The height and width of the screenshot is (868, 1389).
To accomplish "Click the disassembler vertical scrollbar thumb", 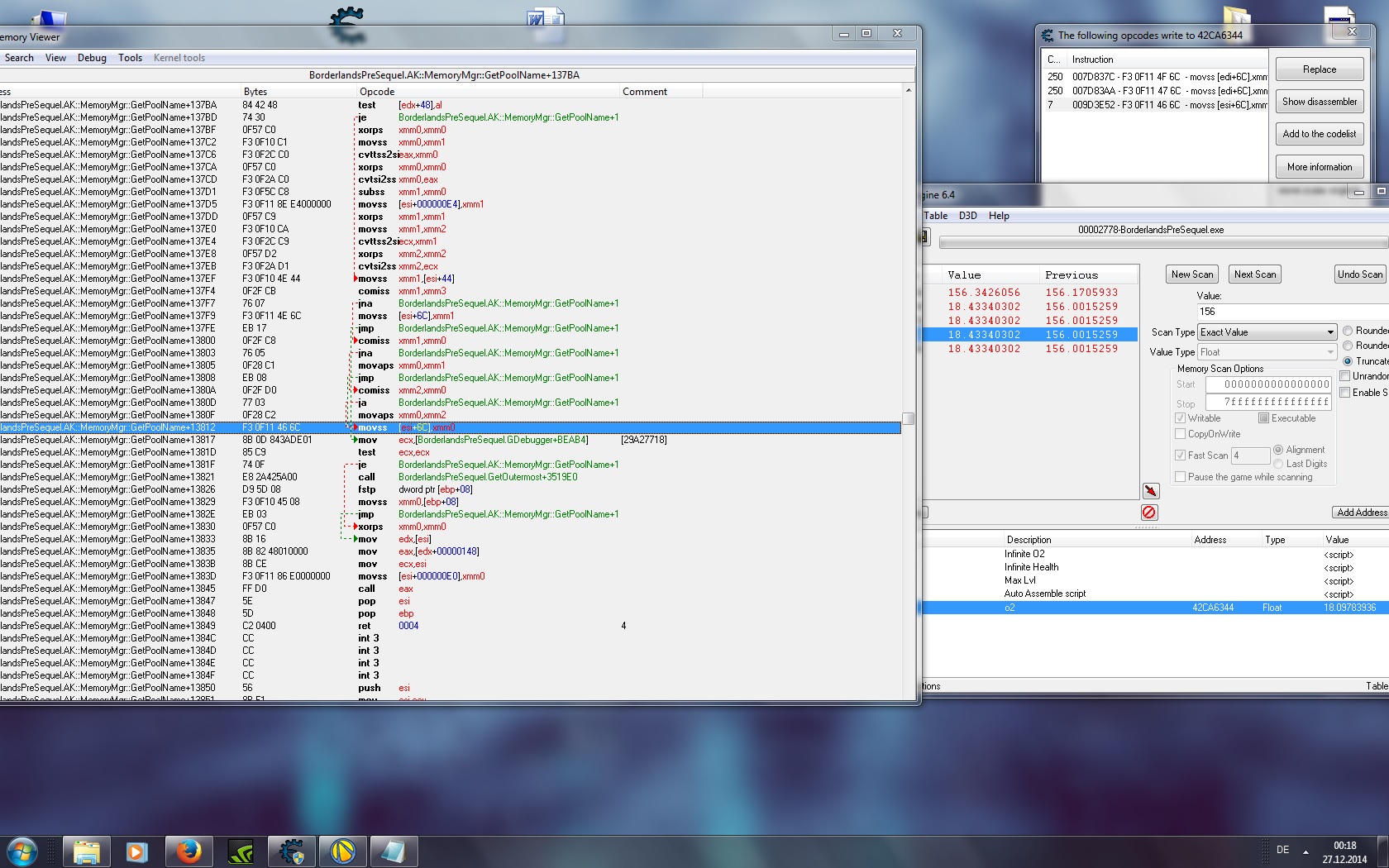I will tap(908, 418).
